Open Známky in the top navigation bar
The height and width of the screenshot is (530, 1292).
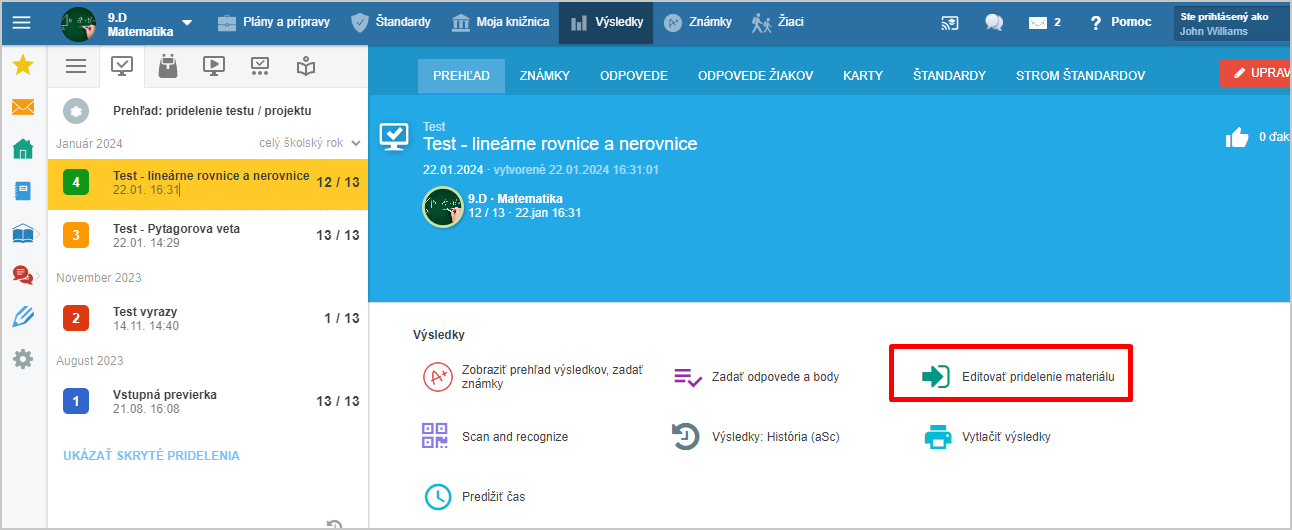click(698, 22)
